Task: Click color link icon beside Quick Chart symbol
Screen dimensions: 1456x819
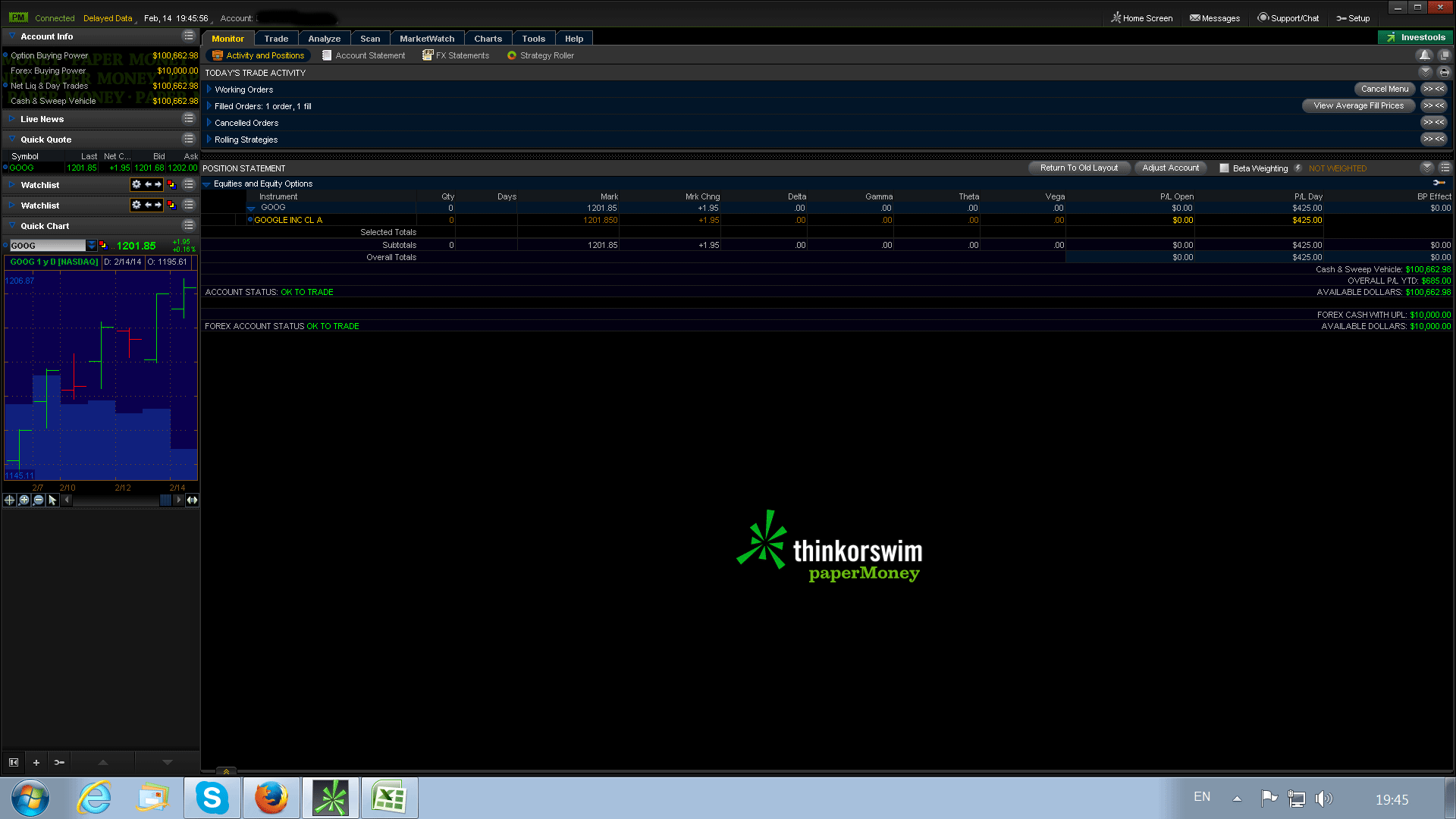Action: click(x=103, y=245)
